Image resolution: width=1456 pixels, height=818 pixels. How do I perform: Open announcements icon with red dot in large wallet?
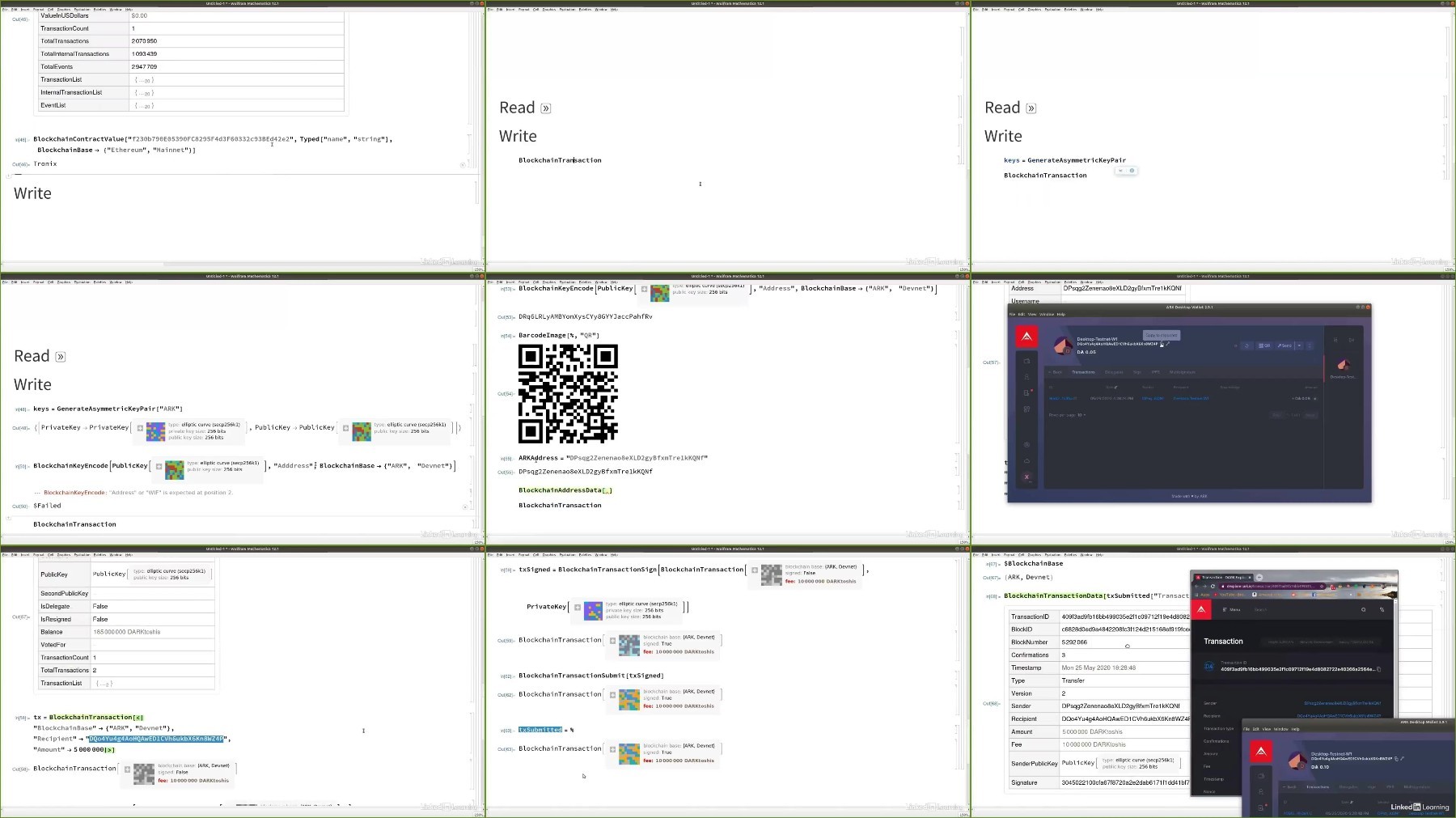click(x=1026, y=392)
